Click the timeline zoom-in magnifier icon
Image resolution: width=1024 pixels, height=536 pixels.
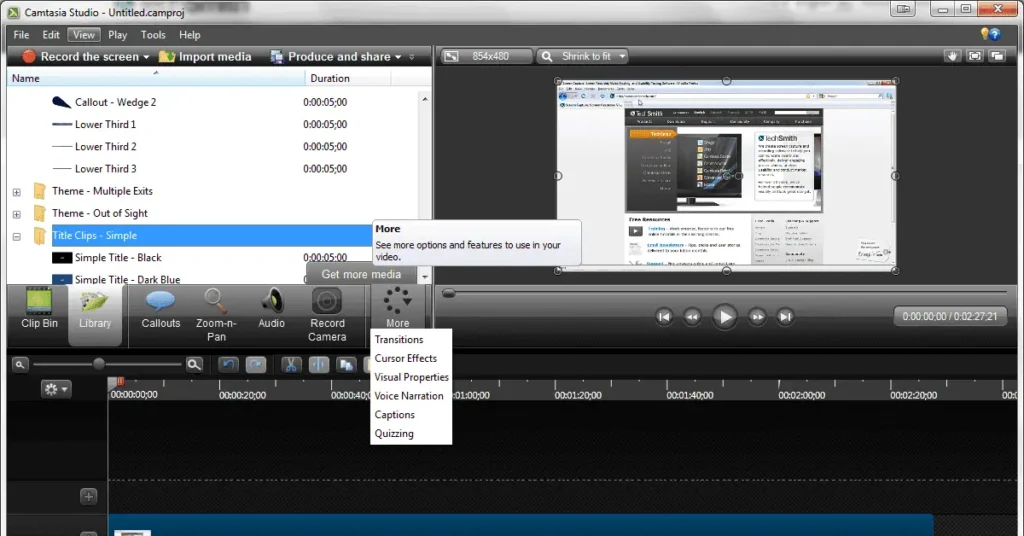pos(194,364)
